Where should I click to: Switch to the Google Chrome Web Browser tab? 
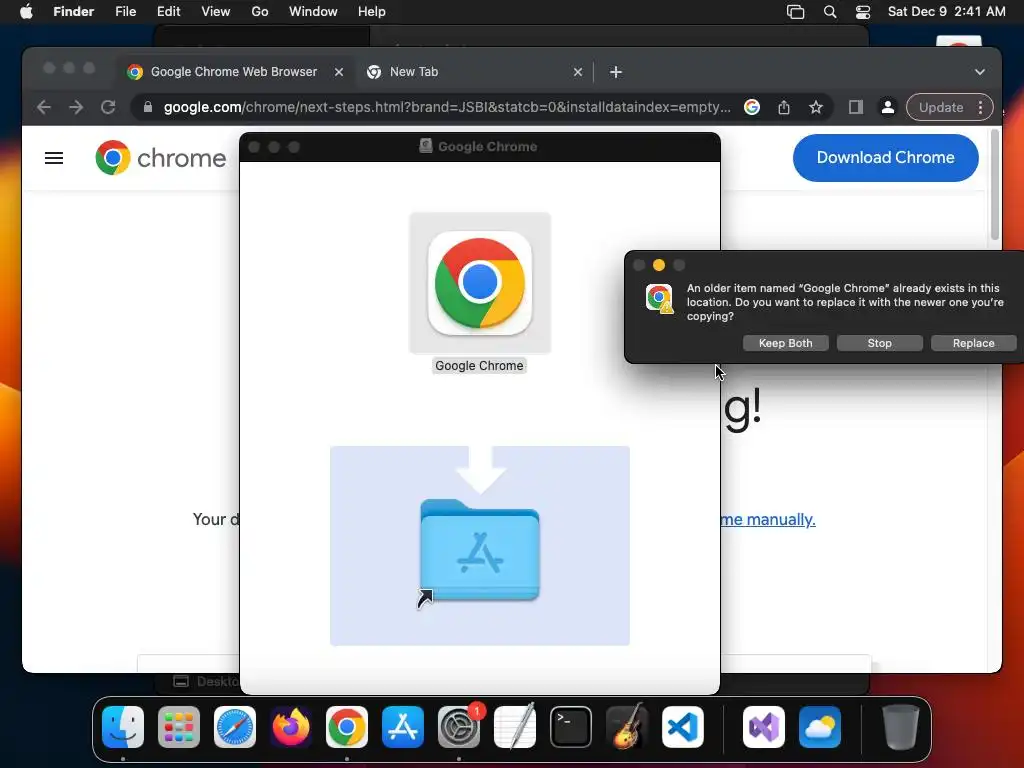[233, 72]
